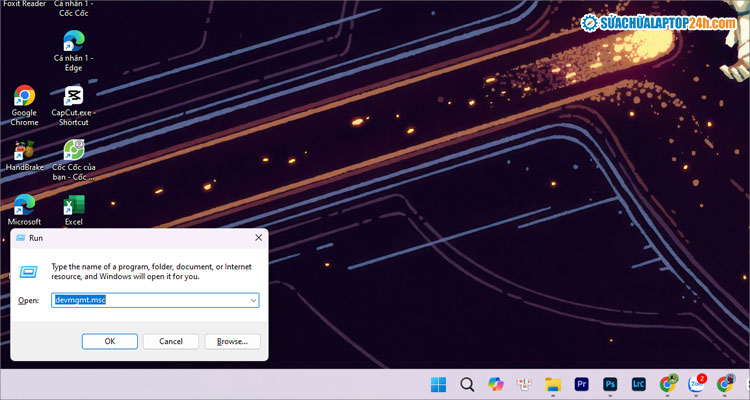Select the Excel desktop icon

73,210
